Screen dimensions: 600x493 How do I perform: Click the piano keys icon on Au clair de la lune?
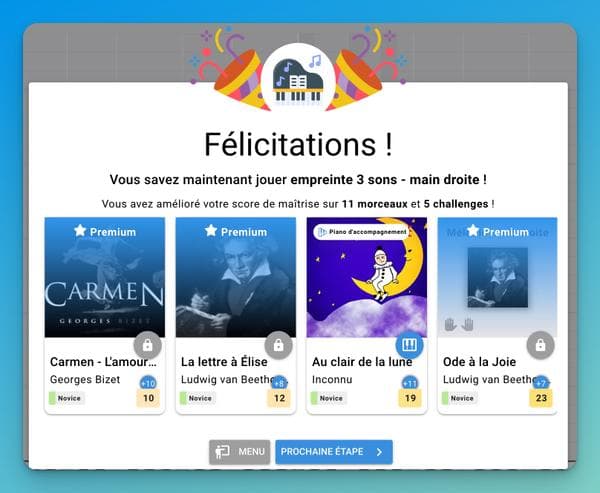[x=409, y=346]
